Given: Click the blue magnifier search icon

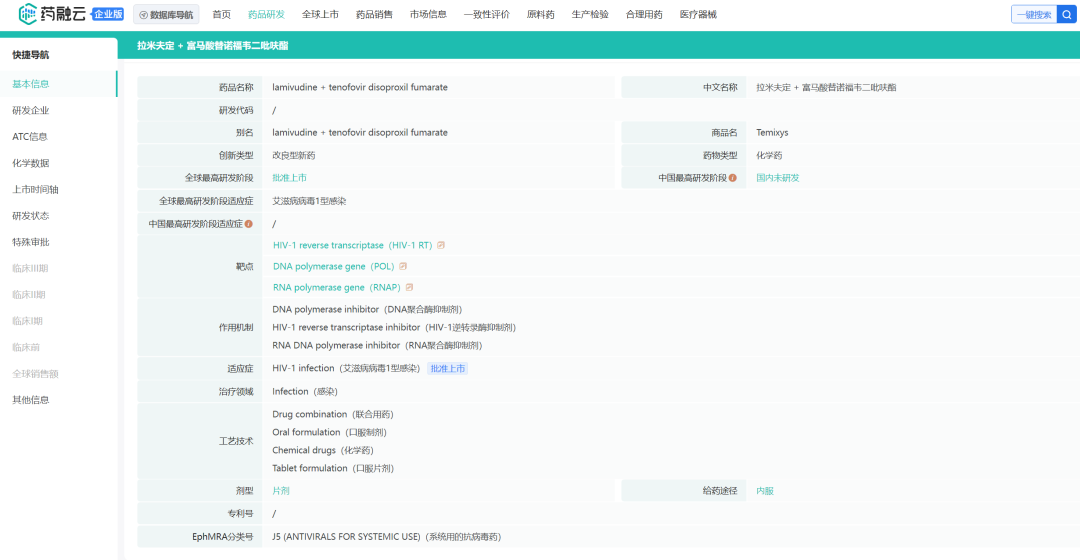Looking at the screenshot, I should tap(1066, 14).
